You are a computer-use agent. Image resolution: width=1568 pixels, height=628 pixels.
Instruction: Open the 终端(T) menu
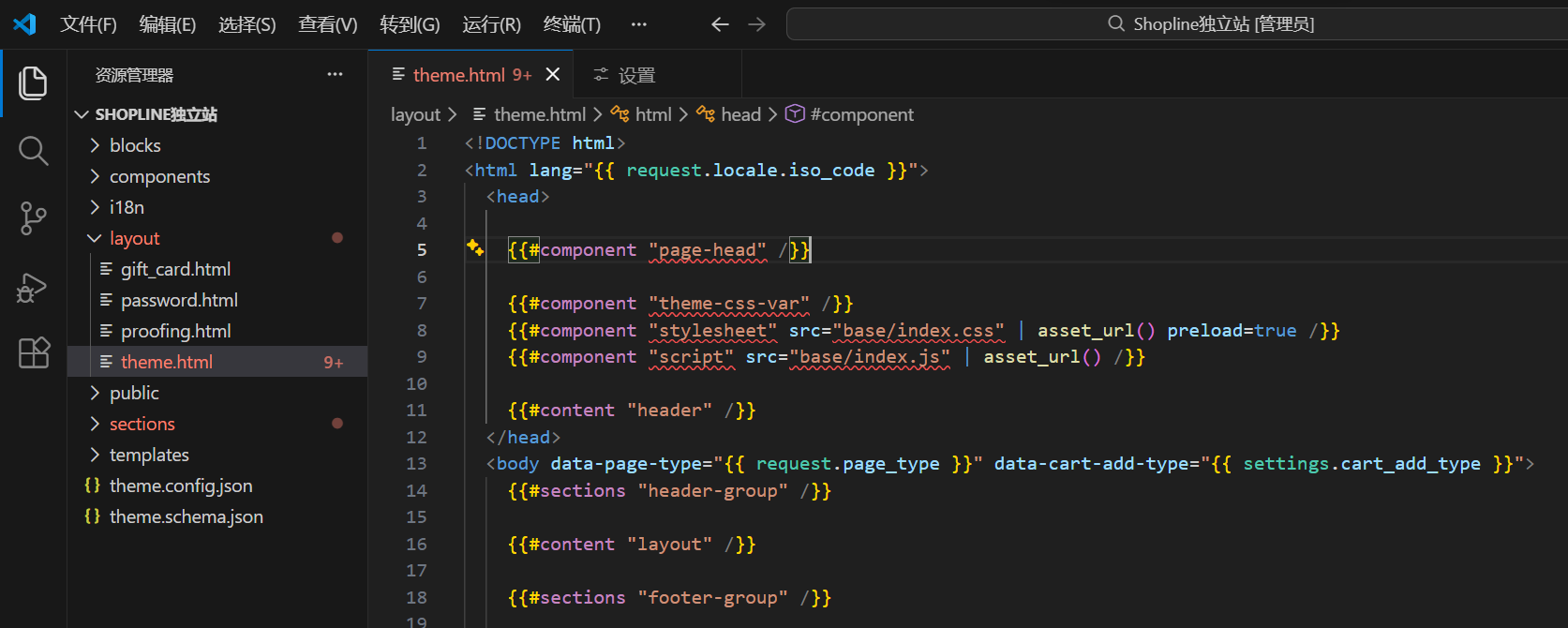point(572,24)
